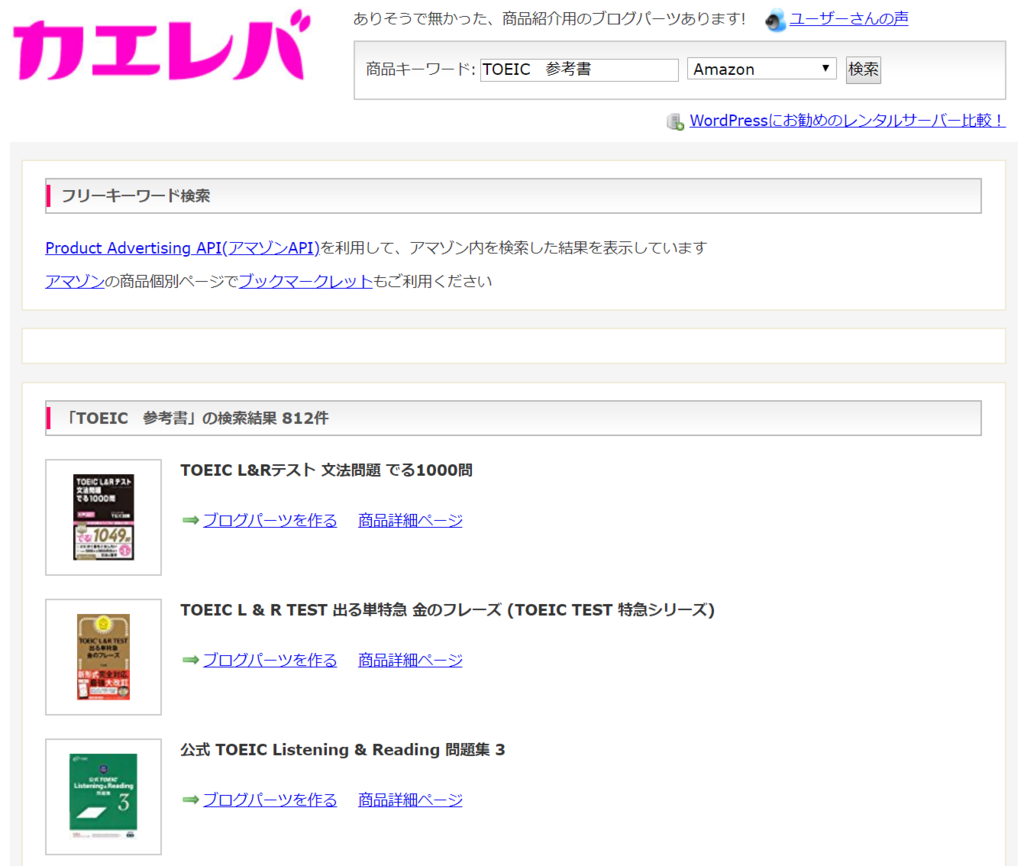The height and width of the screenshot is (866, 1024).
Task: Click 文法問題 でる1000問 book cover thumbnail
Action: (103, 517)
